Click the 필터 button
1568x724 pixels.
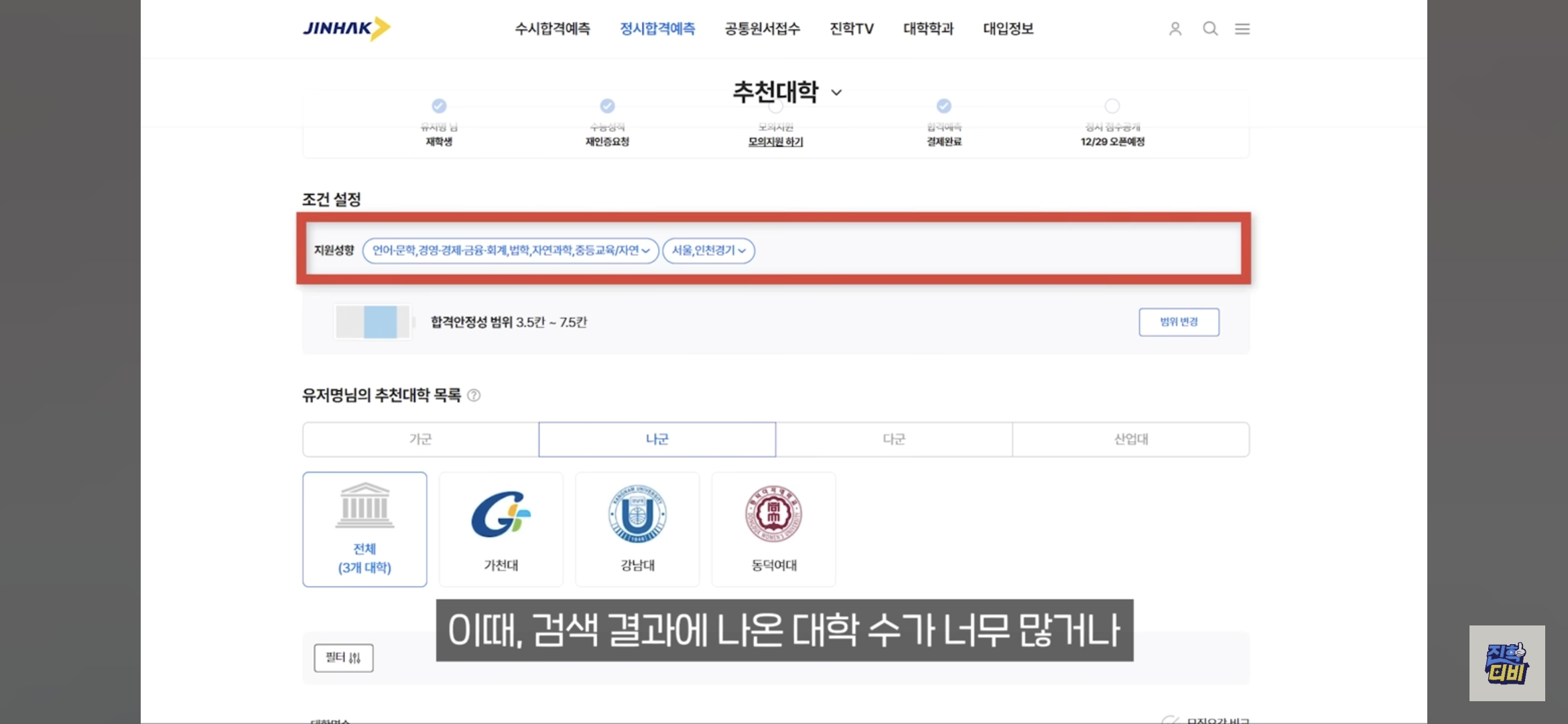(x=343, y=658)
